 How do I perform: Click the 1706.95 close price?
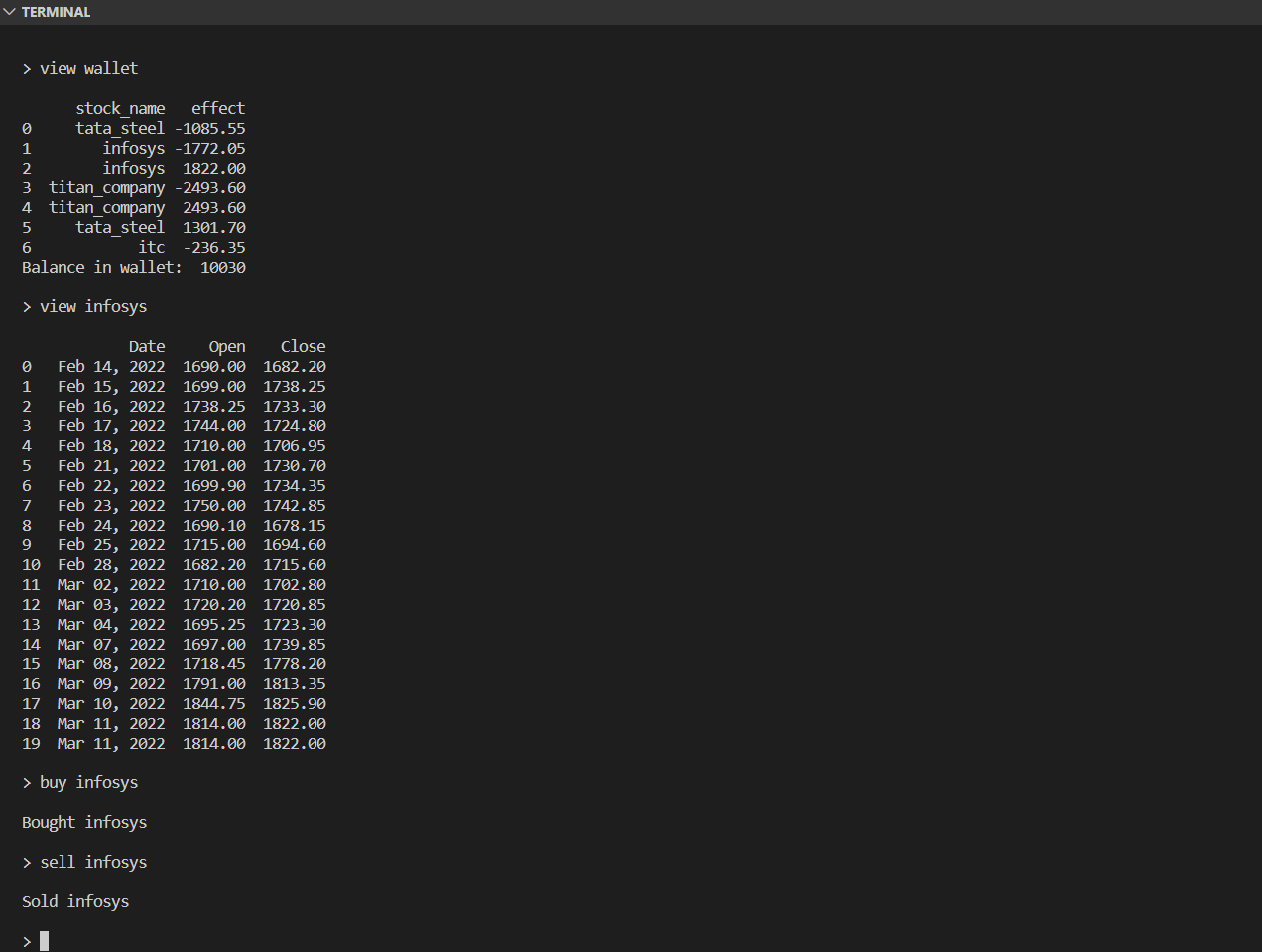295,445
